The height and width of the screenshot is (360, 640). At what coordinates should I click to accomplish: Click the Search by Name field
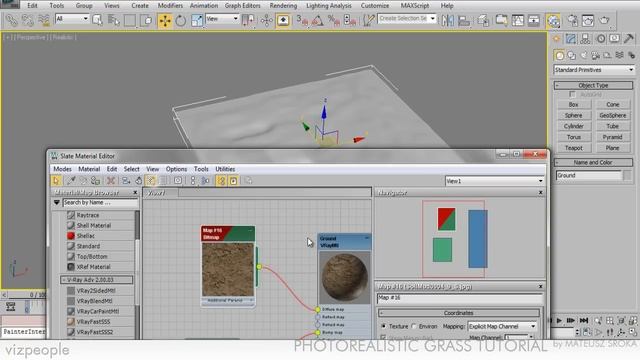[x=100, y=202]
